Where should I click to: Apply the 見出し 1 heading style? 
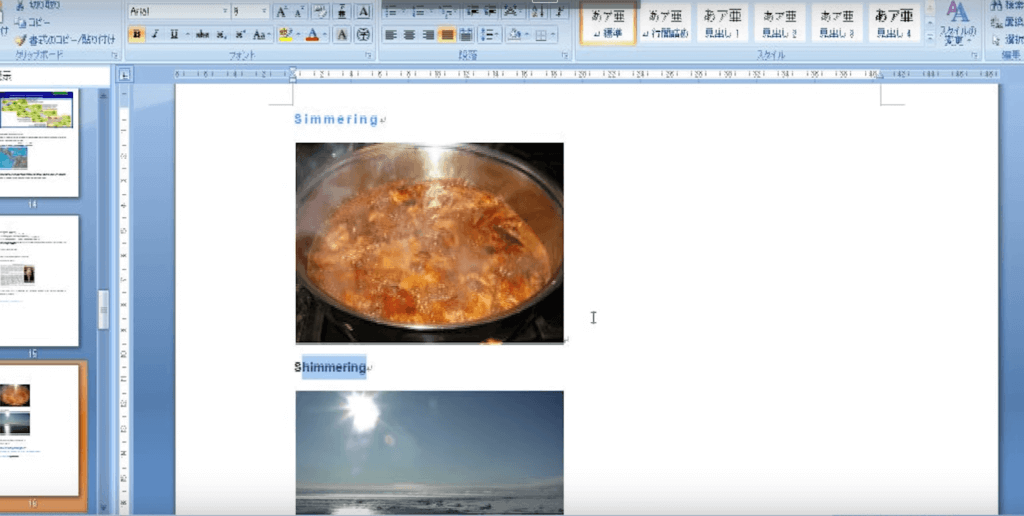point(722,23)
